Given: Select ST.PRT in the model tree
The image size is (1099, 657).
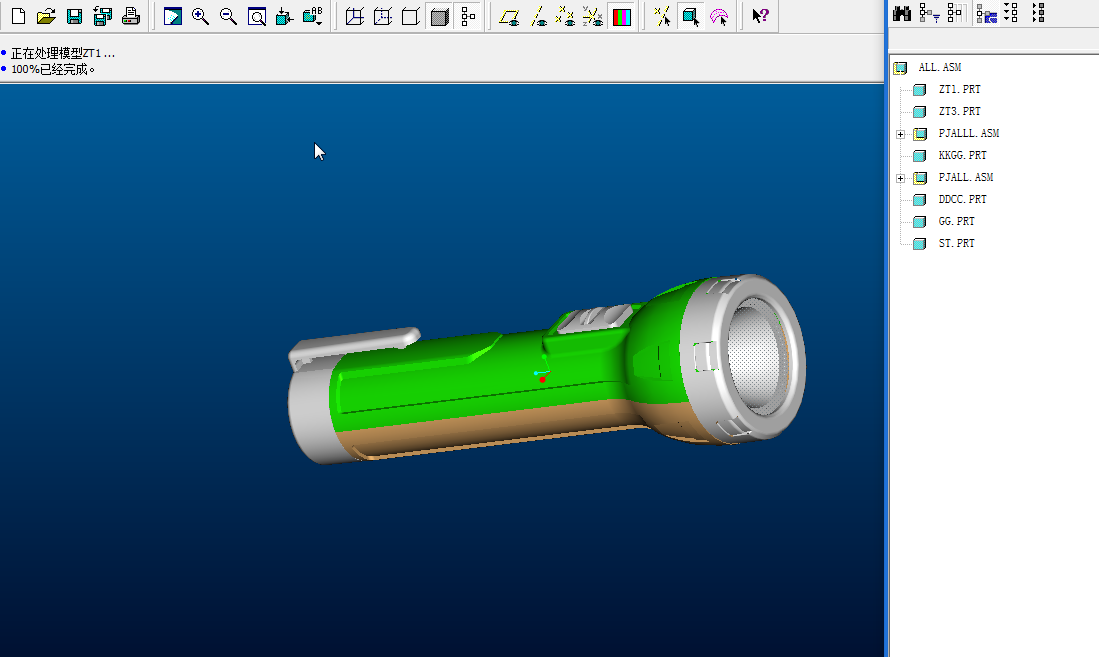Looking at the screenshot, I should point(957,243).
